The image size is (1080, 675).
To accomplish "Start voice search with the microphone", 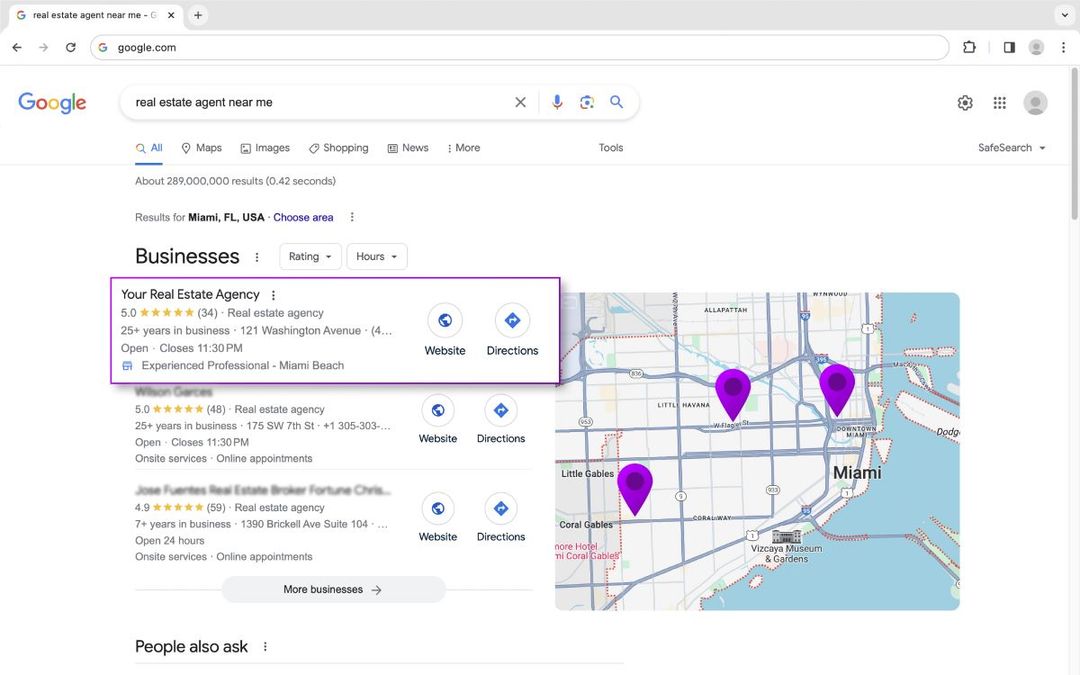I will coord(557,102).
